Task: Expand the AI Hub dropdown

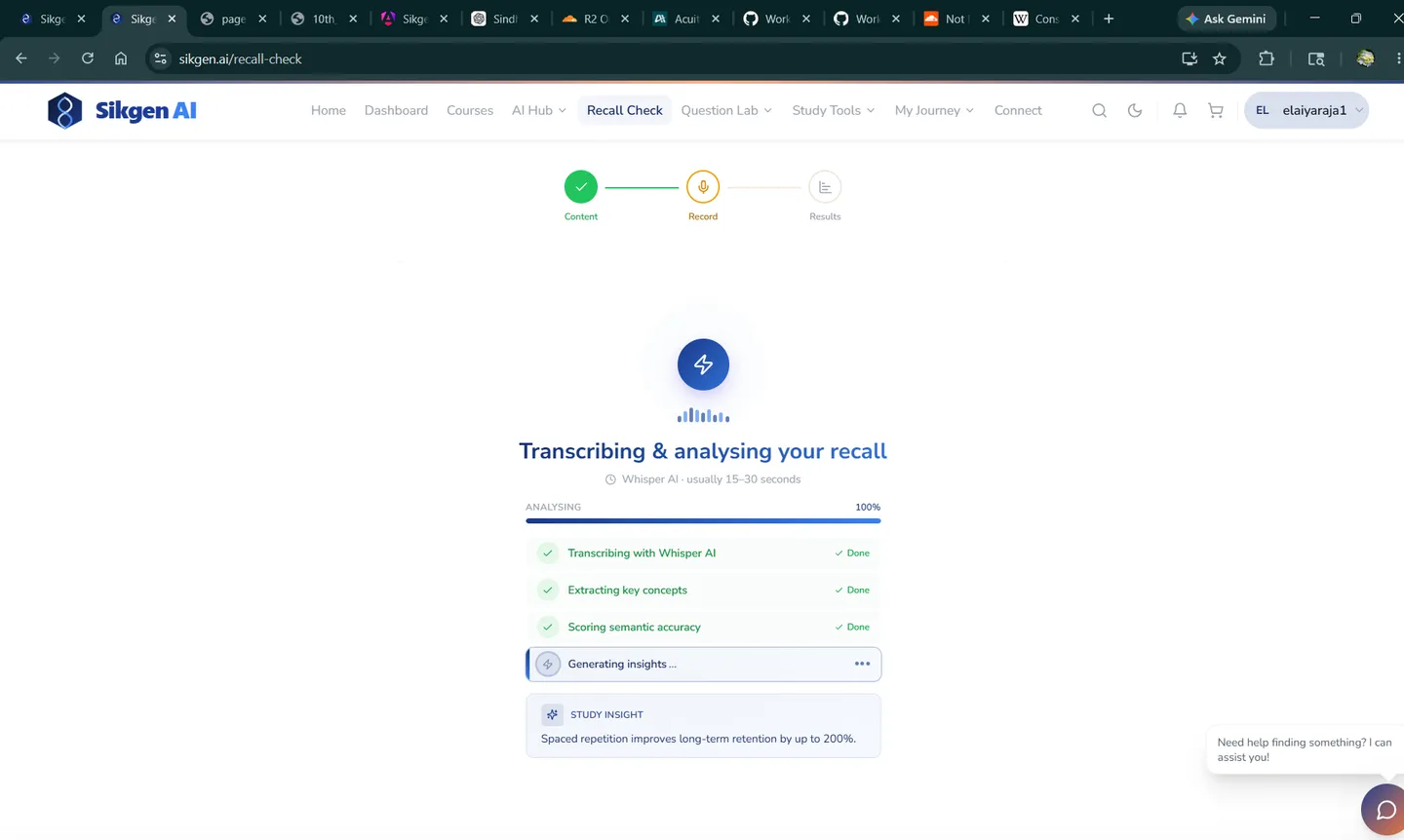Action: point(539,110)
